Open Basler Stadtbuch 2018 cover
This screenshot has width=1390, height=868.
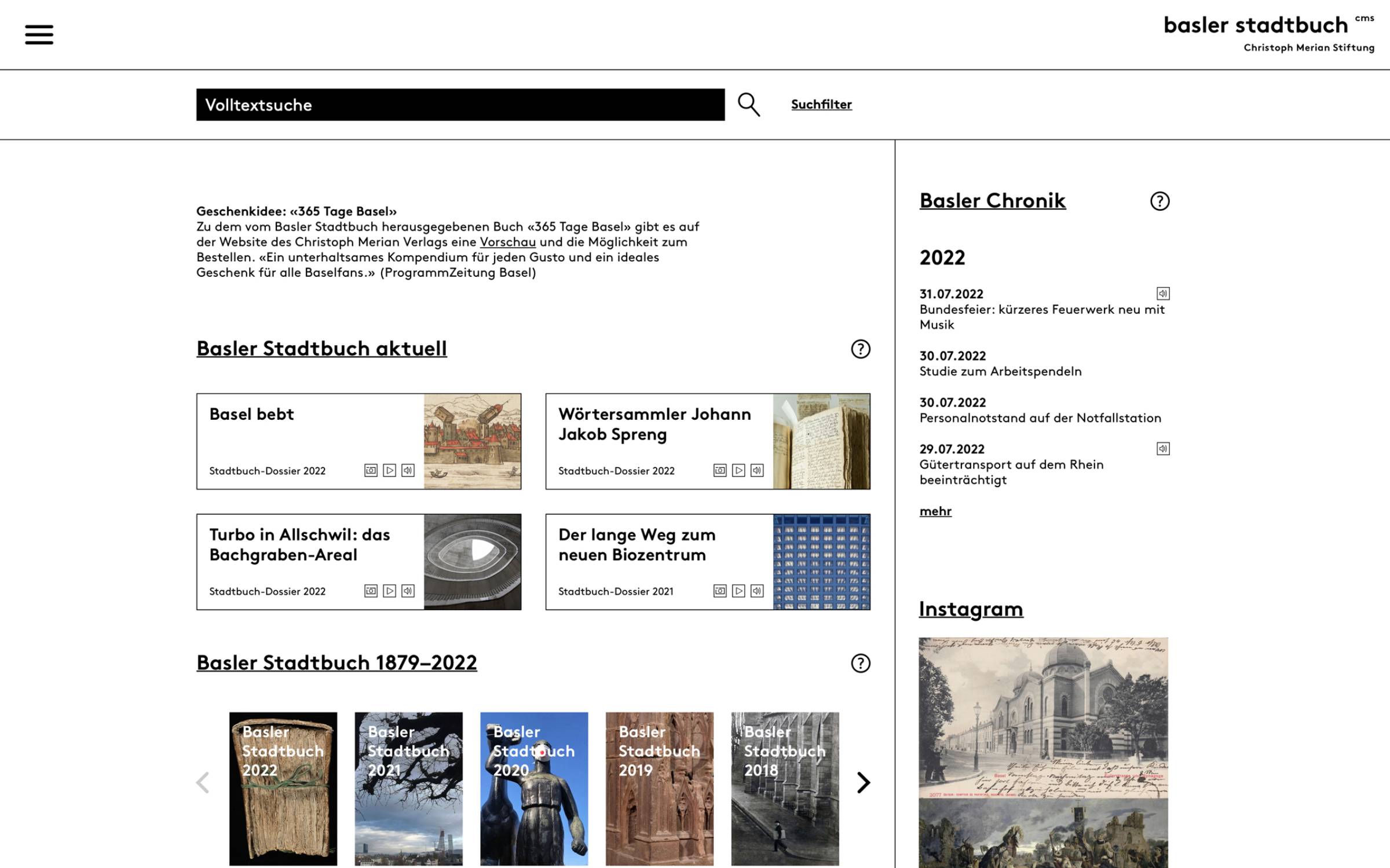click(x=785, y=789)
